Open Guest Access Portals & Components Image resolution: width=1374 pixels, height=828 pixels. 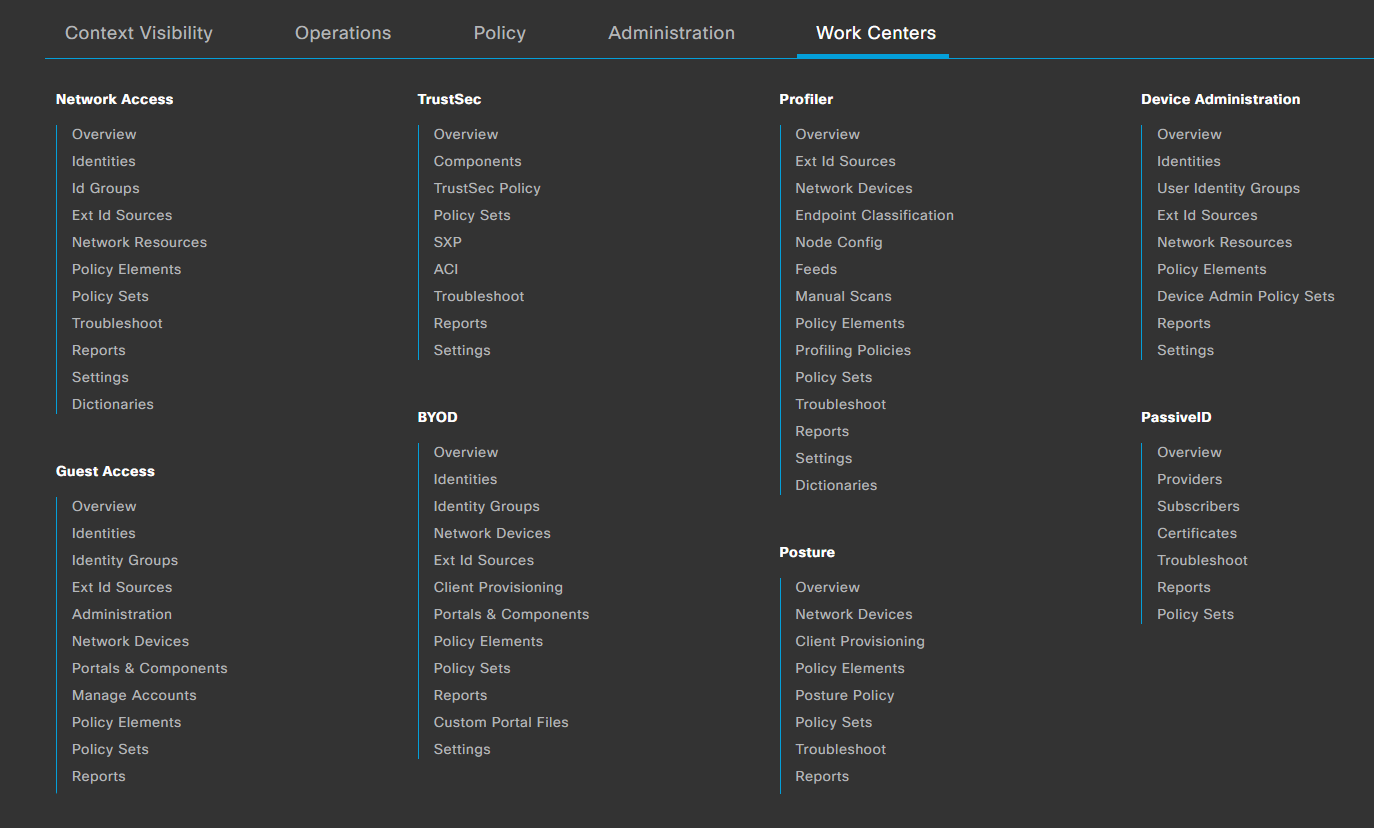pyautogui.click(x=150, y=668)
